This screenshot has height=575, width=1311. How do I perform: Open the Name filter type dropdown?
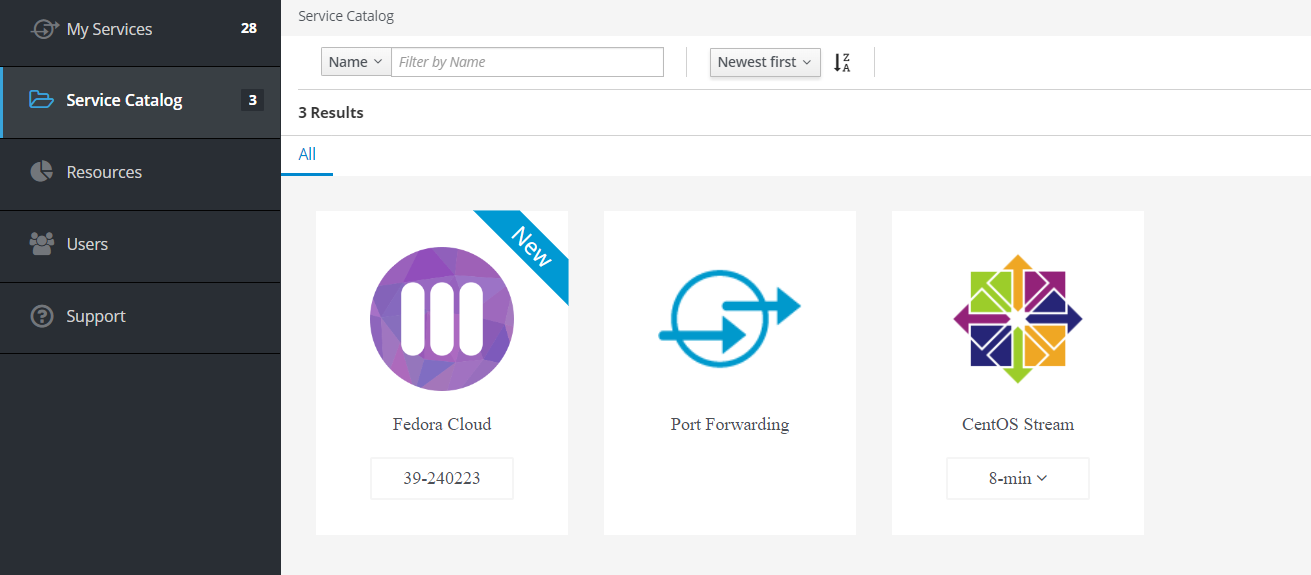[x=356, y=62]
